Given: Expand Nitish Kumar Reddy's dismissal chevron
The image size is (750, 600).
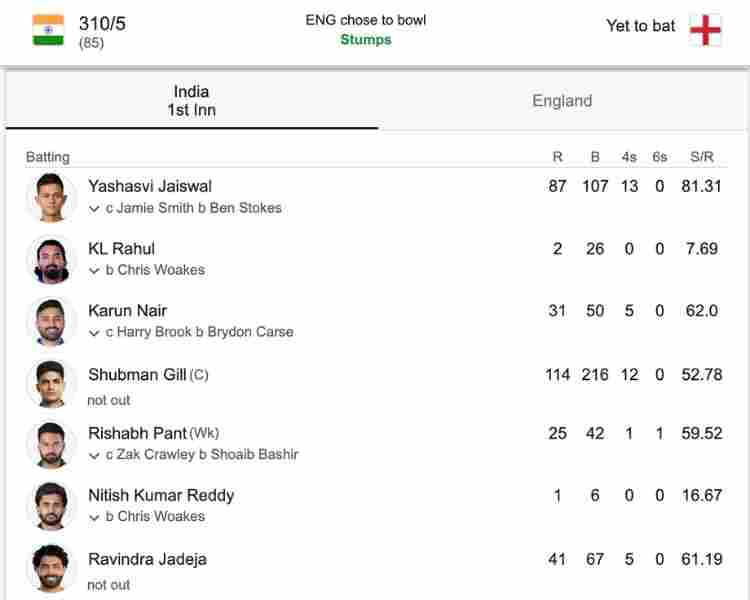Looking at the screenshot, I should [x=94, y=517].
